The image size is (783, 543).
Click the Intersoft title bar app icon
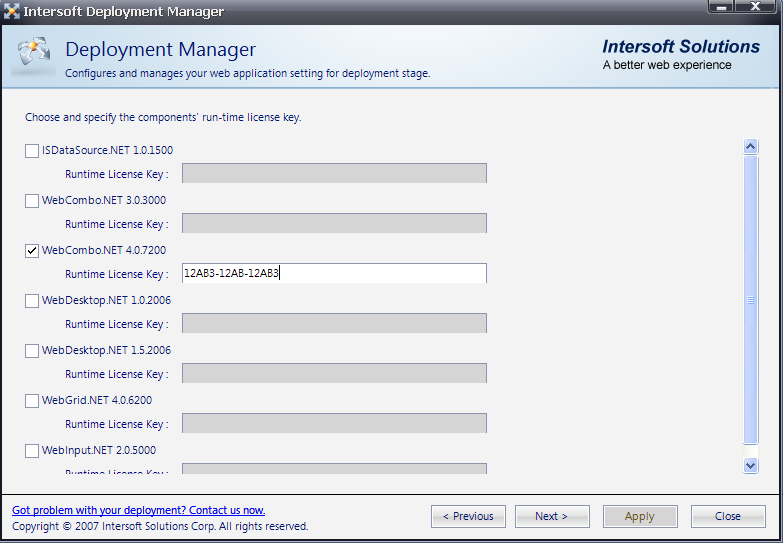point(11,12)
